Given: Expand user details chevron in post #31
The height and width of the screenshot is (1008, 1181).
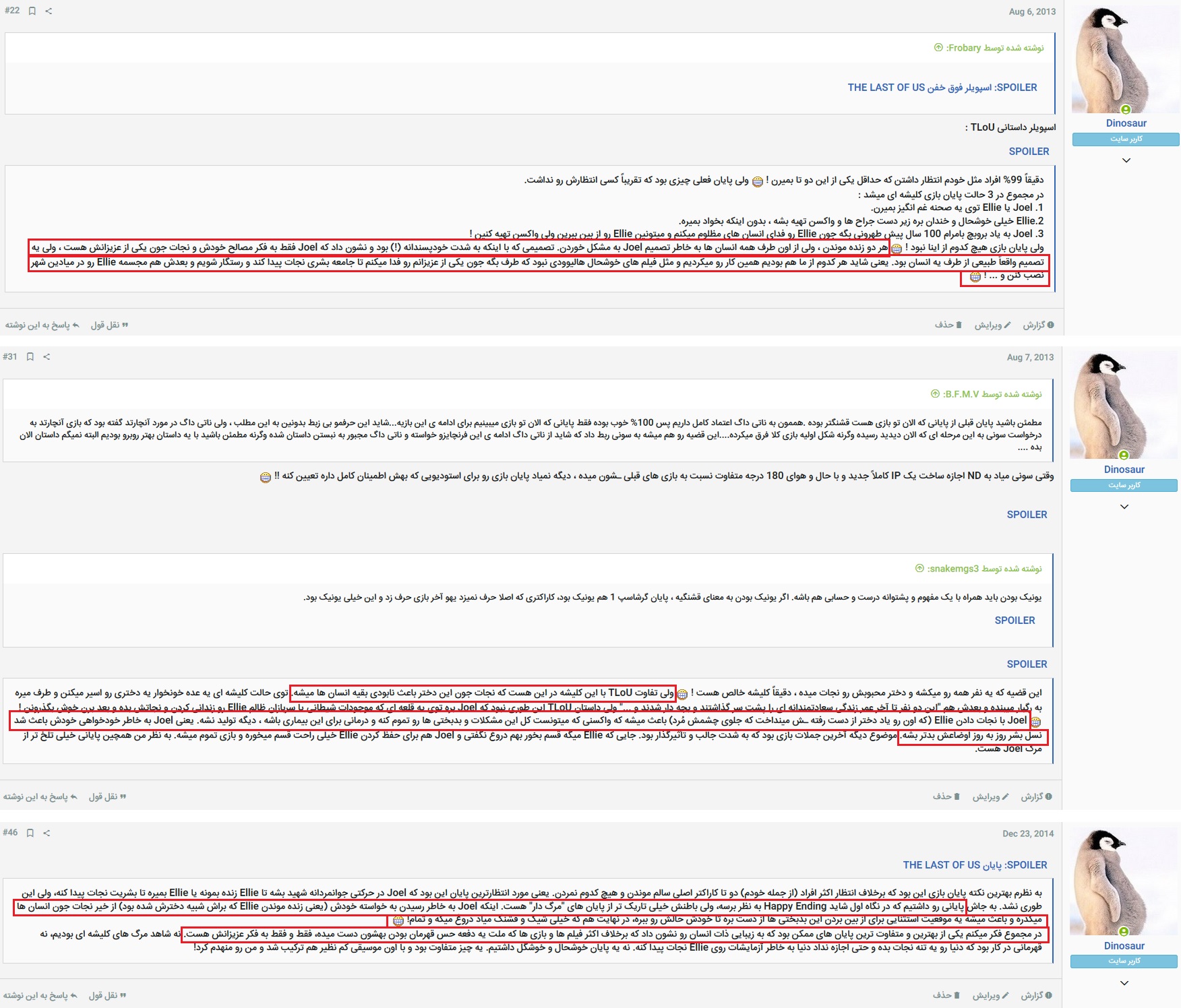Looking at the screenshot, I should point(1124,507).
